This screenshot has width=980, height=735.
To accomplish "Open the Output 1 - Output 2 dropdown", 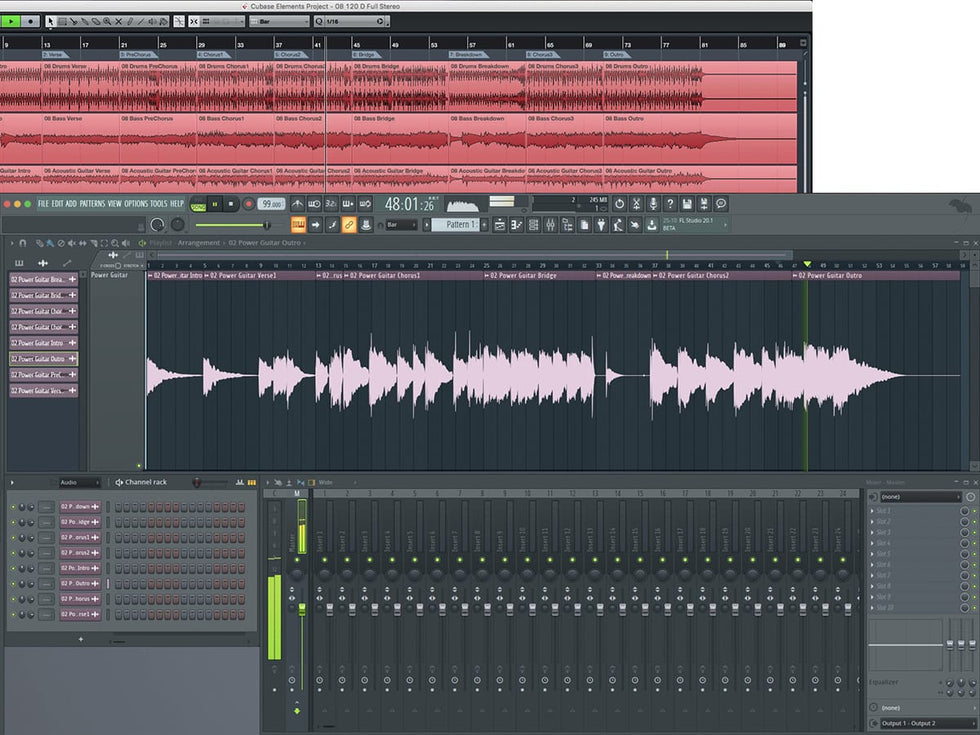I will click(921, 723).
